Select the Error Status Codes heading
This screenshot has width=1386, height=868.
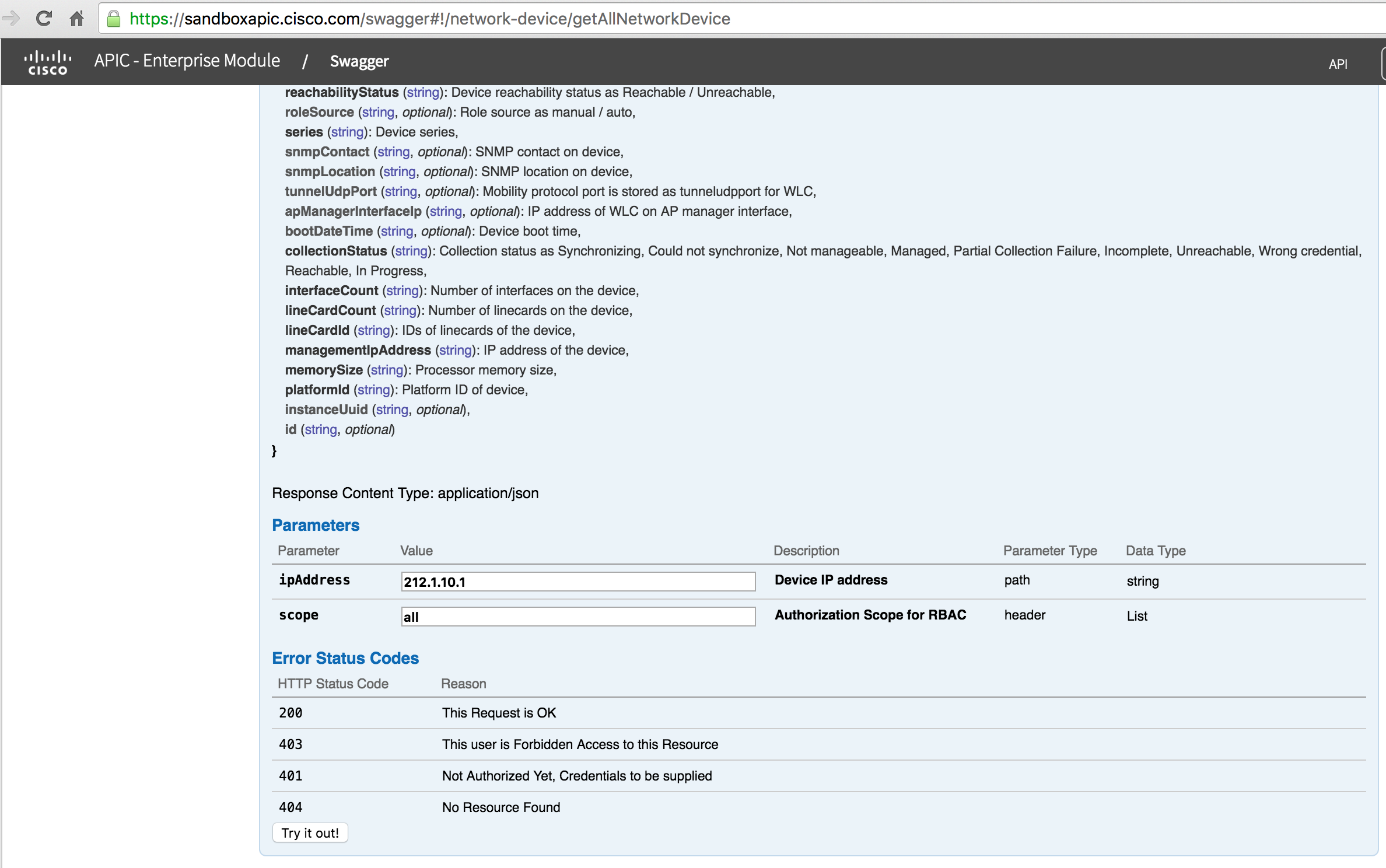pos(345,658)
